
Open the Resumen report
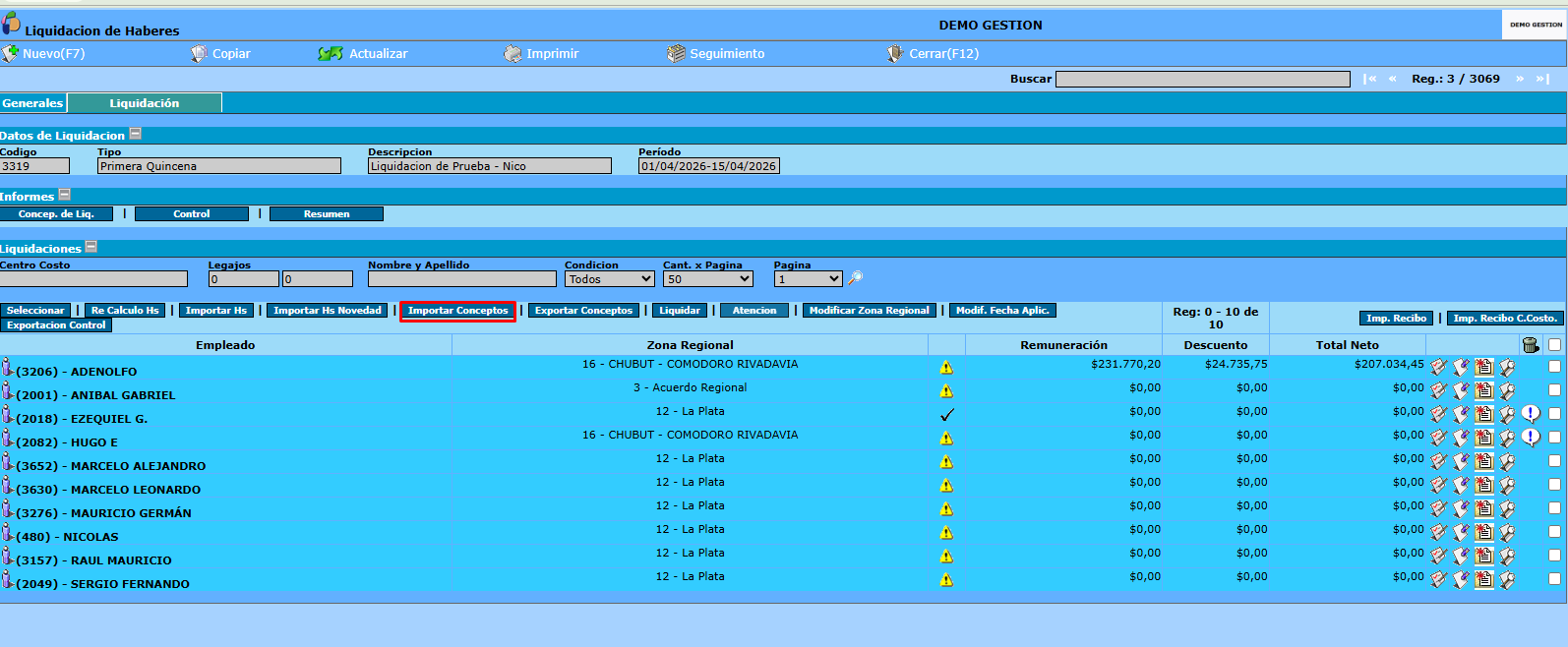click(327, 213)
